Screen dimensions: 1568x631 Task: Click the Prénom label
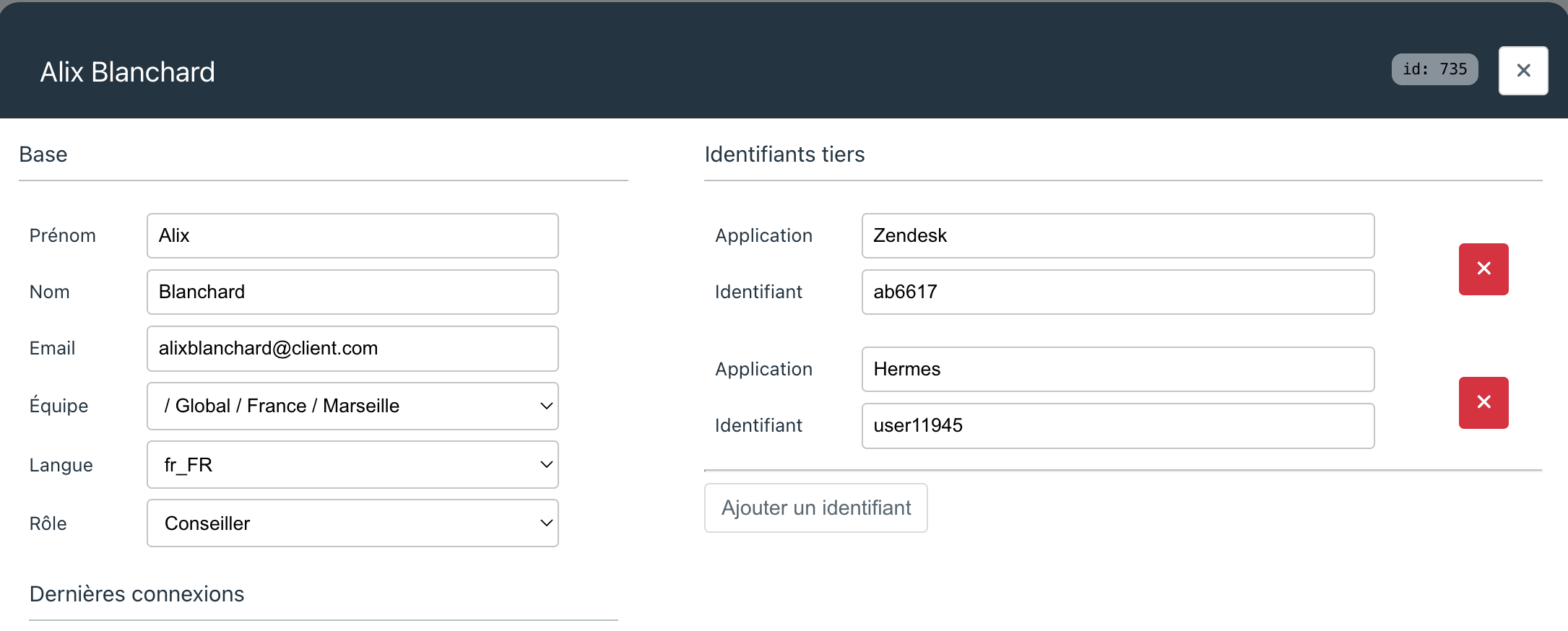click(x=63, y=235)
